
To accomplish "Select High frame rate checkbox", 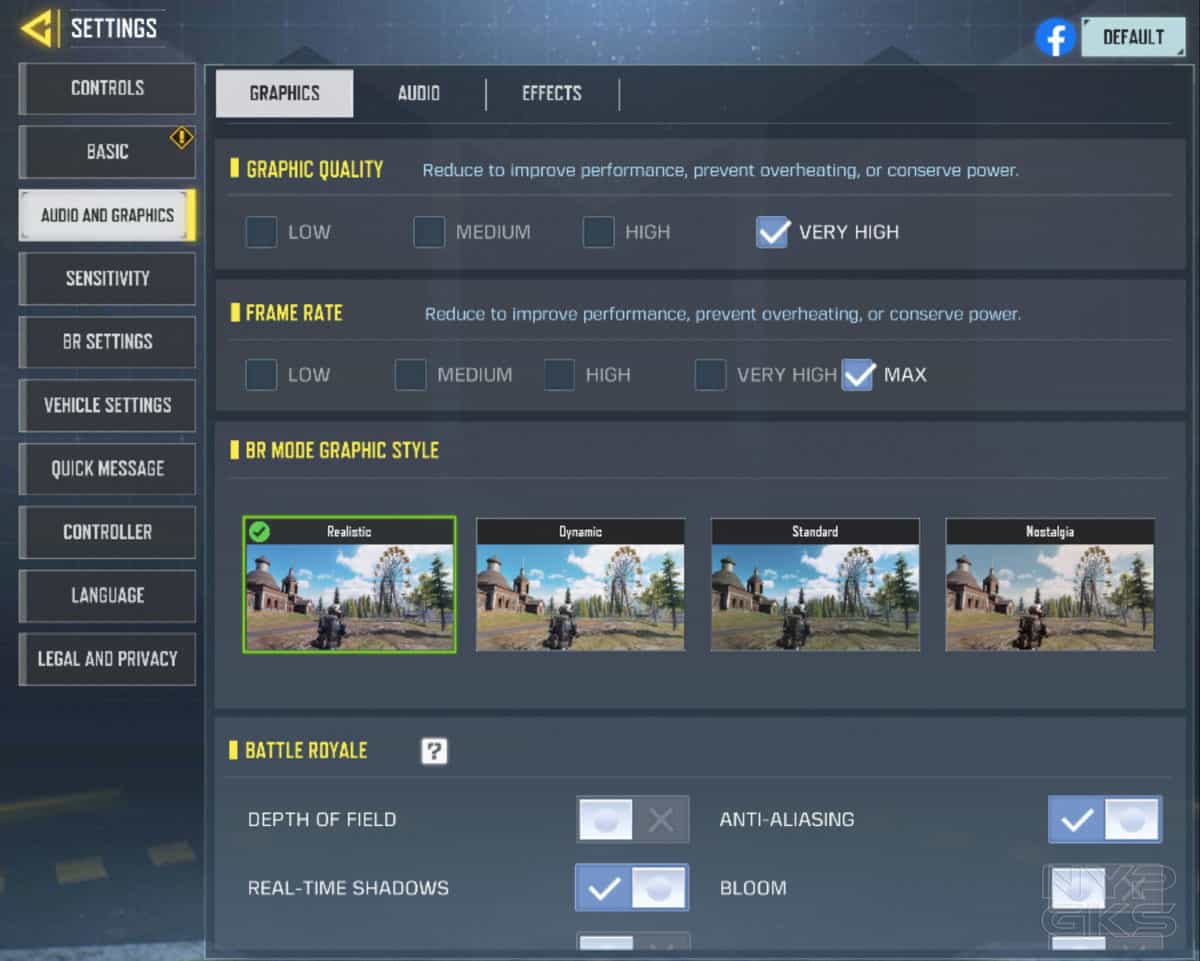I will (560, 375).
